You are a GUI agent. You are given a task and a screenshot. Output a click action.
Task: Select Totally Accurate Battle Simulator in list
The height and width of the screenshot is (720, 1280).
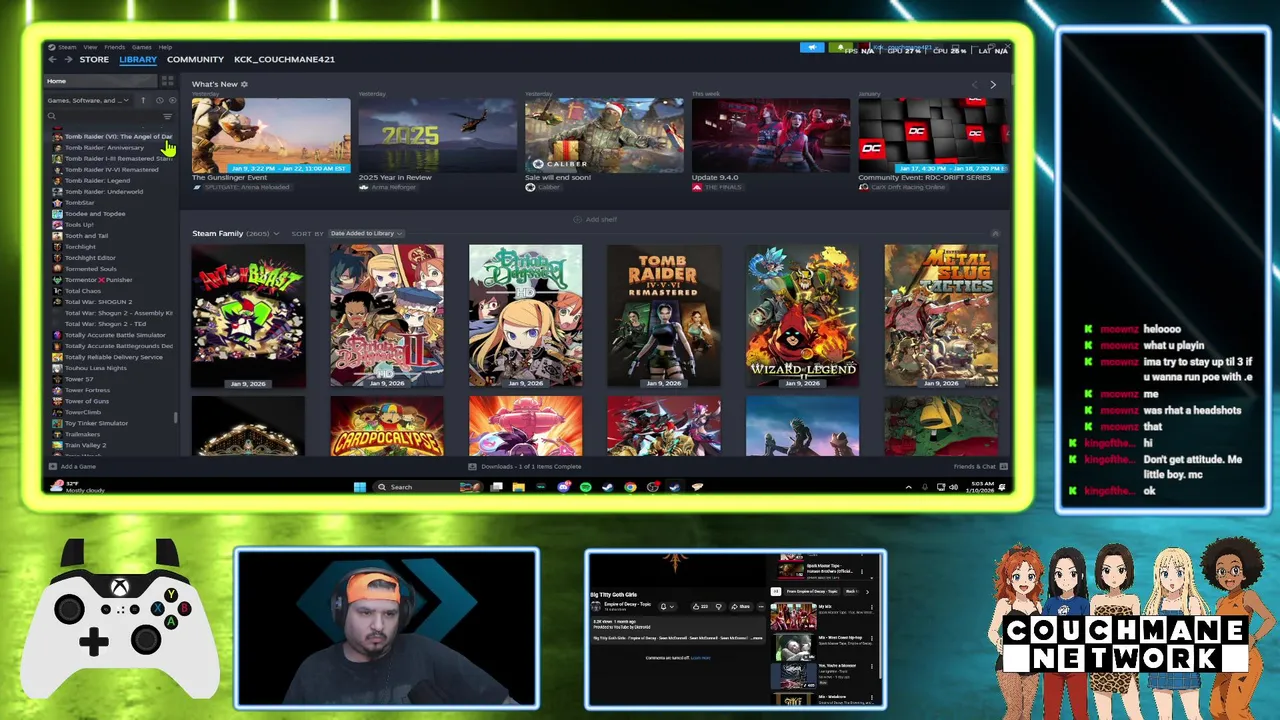click(115, 335)
